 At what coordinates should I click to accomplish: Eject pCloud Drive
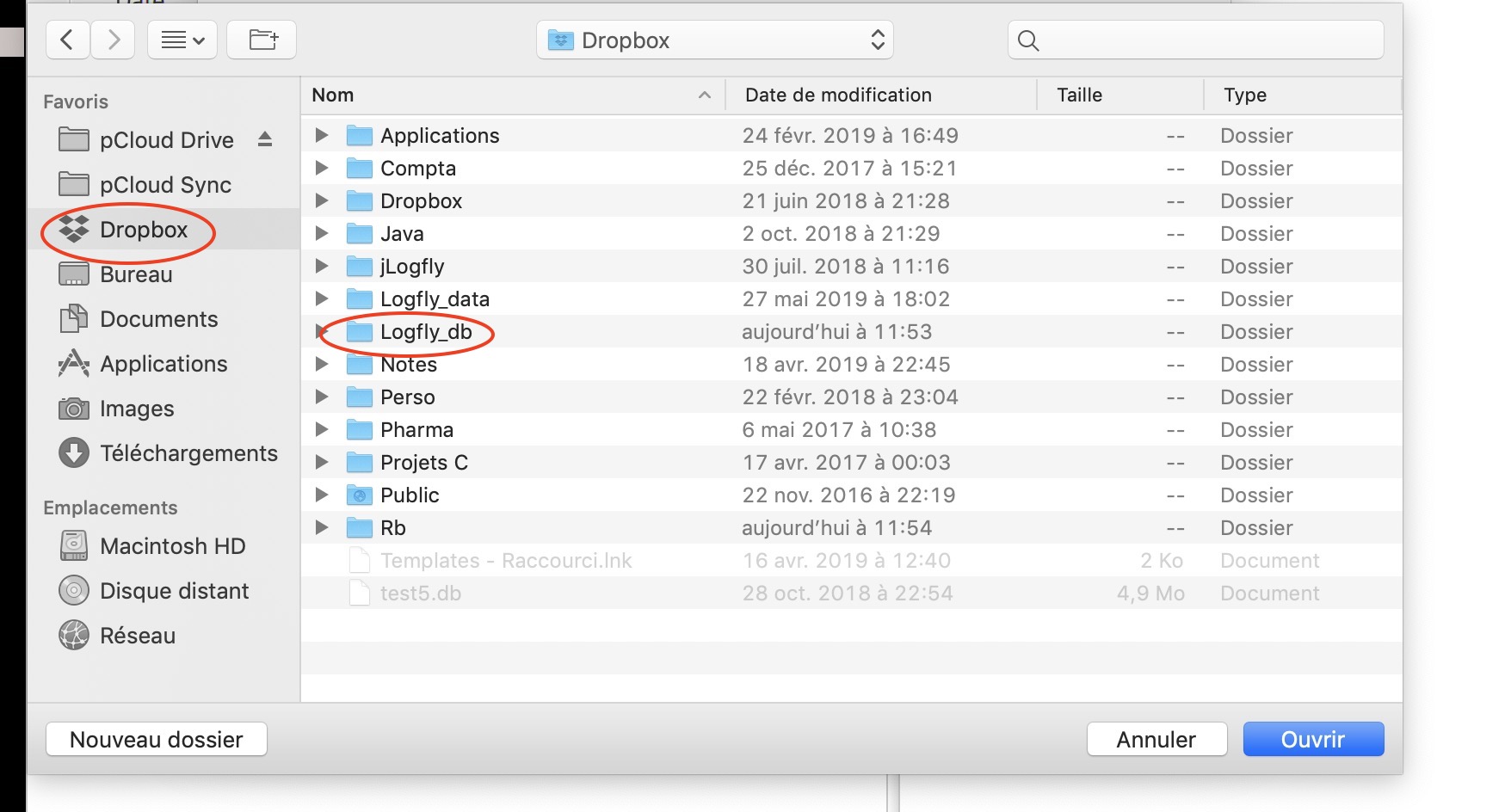pos(265,139)
